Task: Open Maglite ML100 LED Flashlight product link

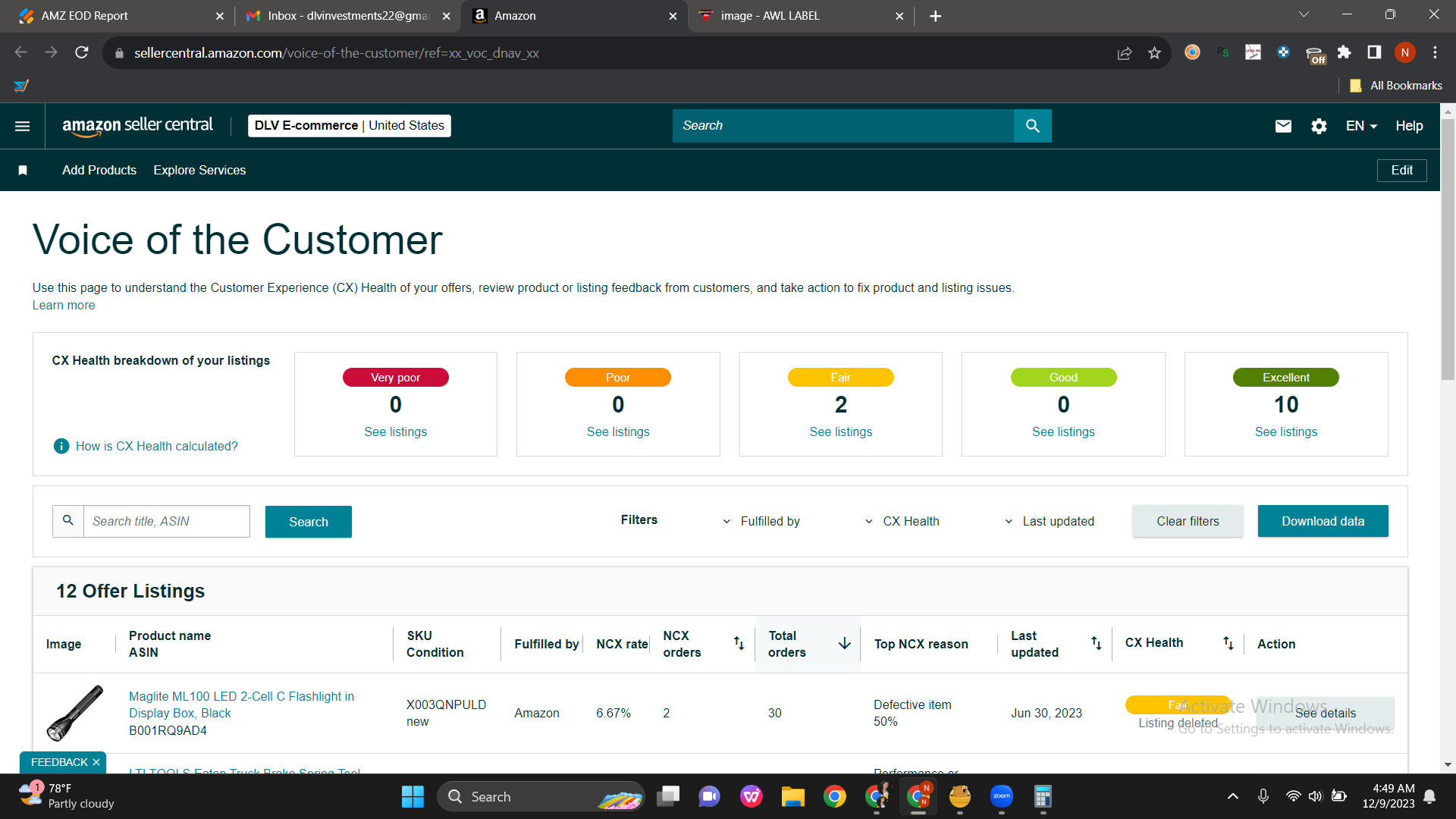Action: pos(241,704)
